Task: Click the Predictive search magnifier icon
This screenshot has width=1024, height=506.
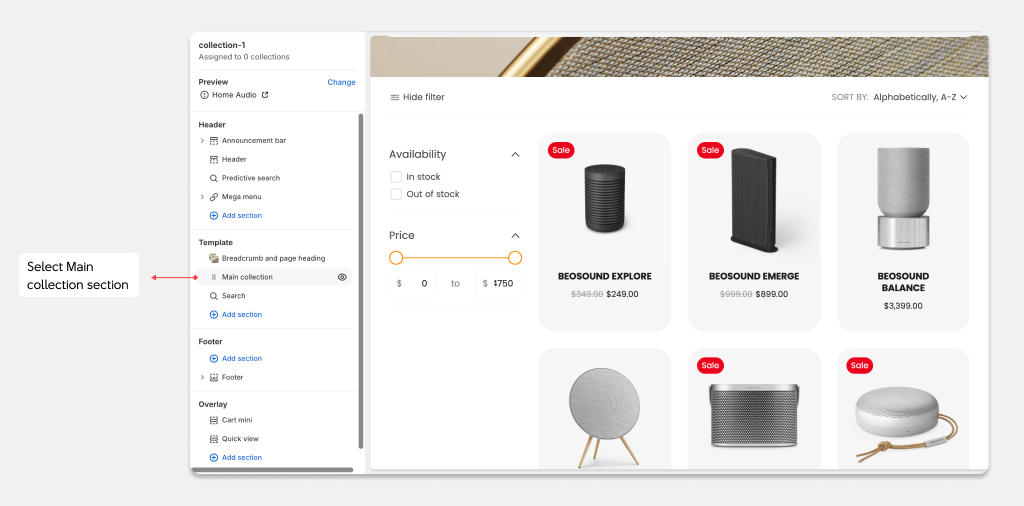Action: 214,178
